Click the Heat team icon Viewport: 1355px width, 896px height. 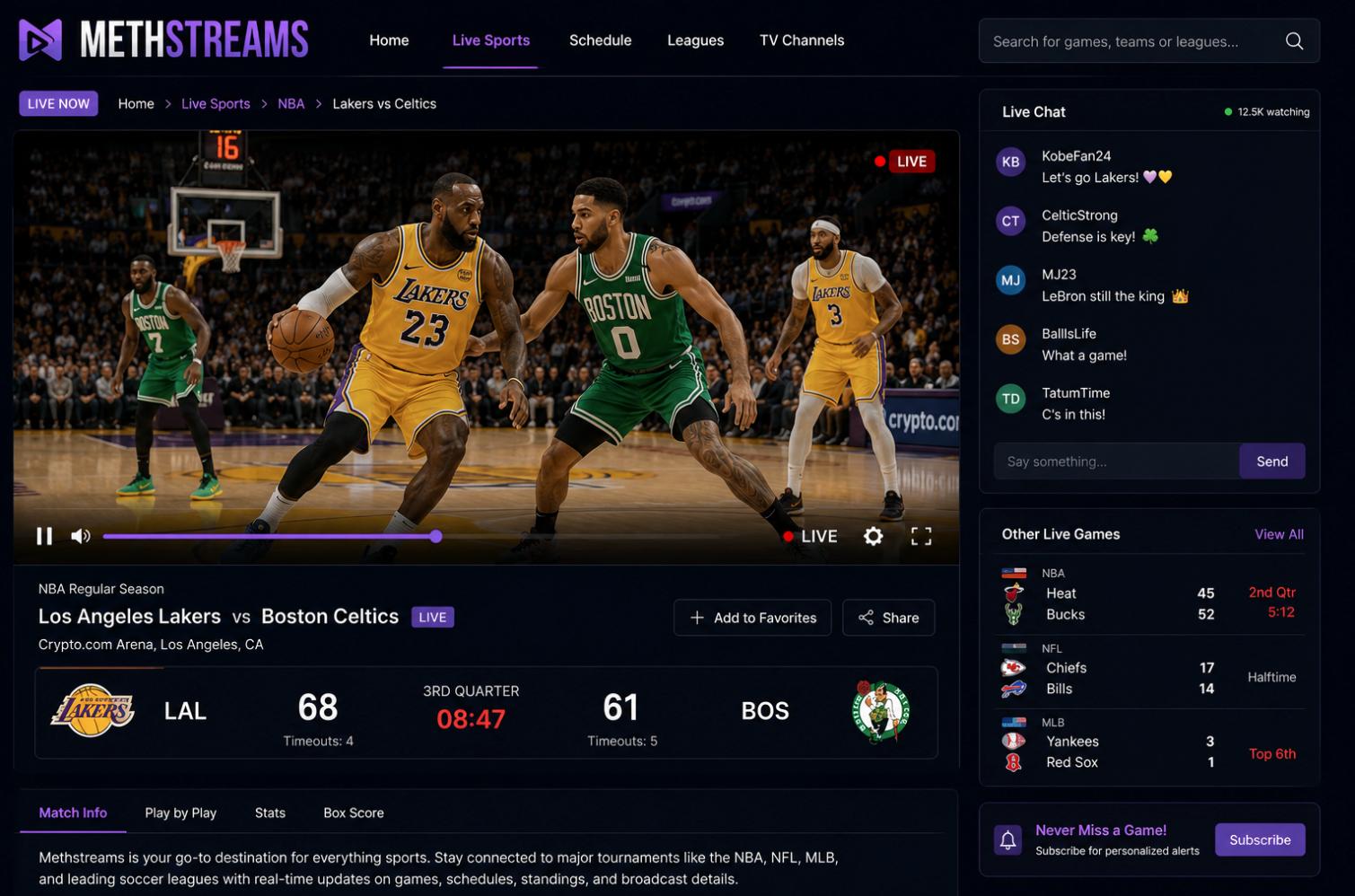click(1014, 593)
